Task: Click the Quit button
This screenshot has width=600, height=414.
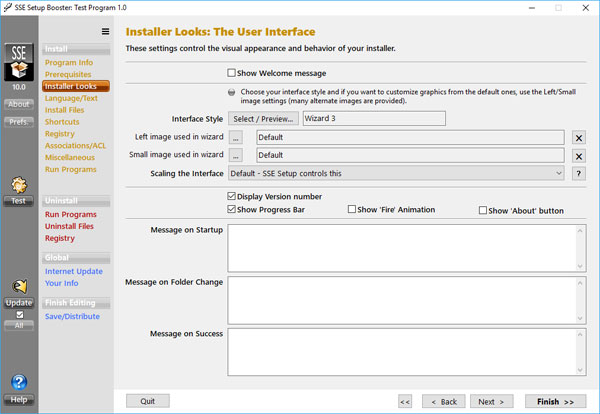Action: coord(148,401)
